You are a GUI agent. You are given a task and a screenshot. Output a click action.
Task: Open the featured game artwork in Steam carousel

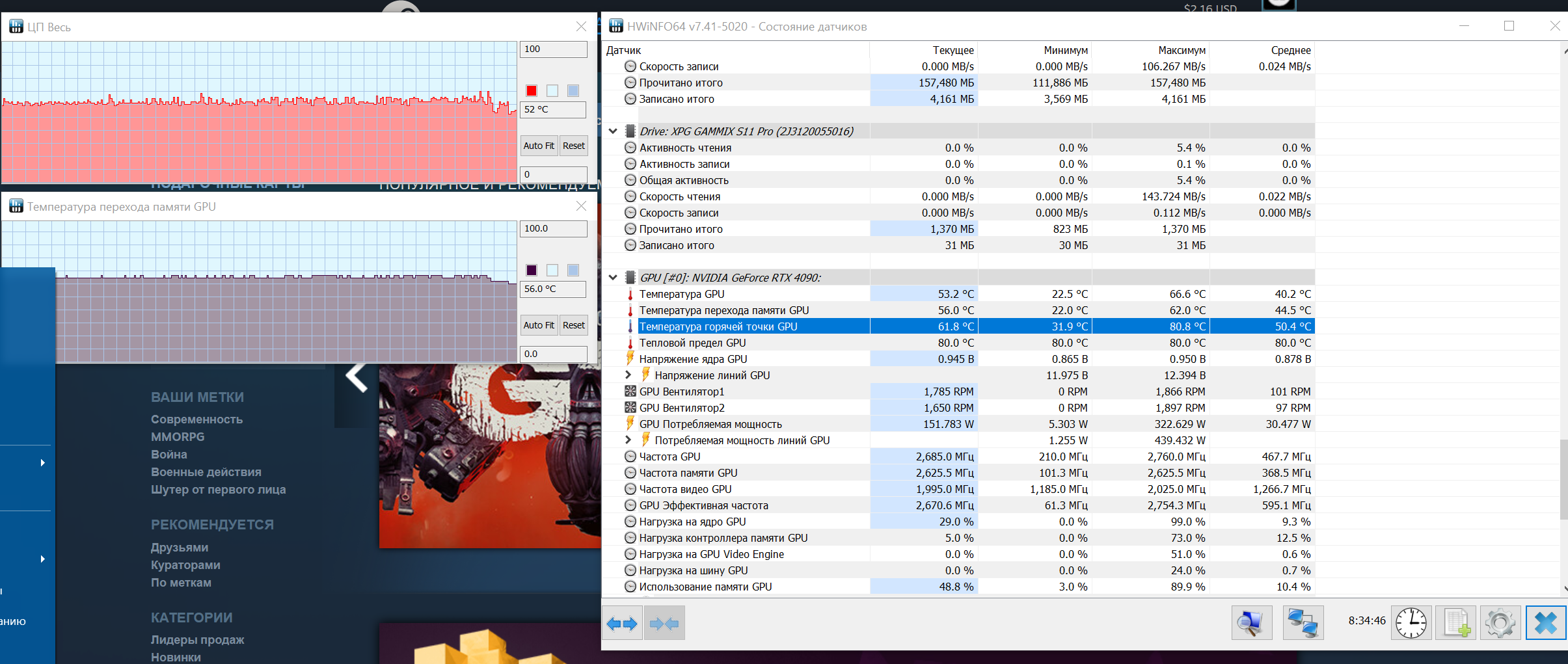coord(490,456)
